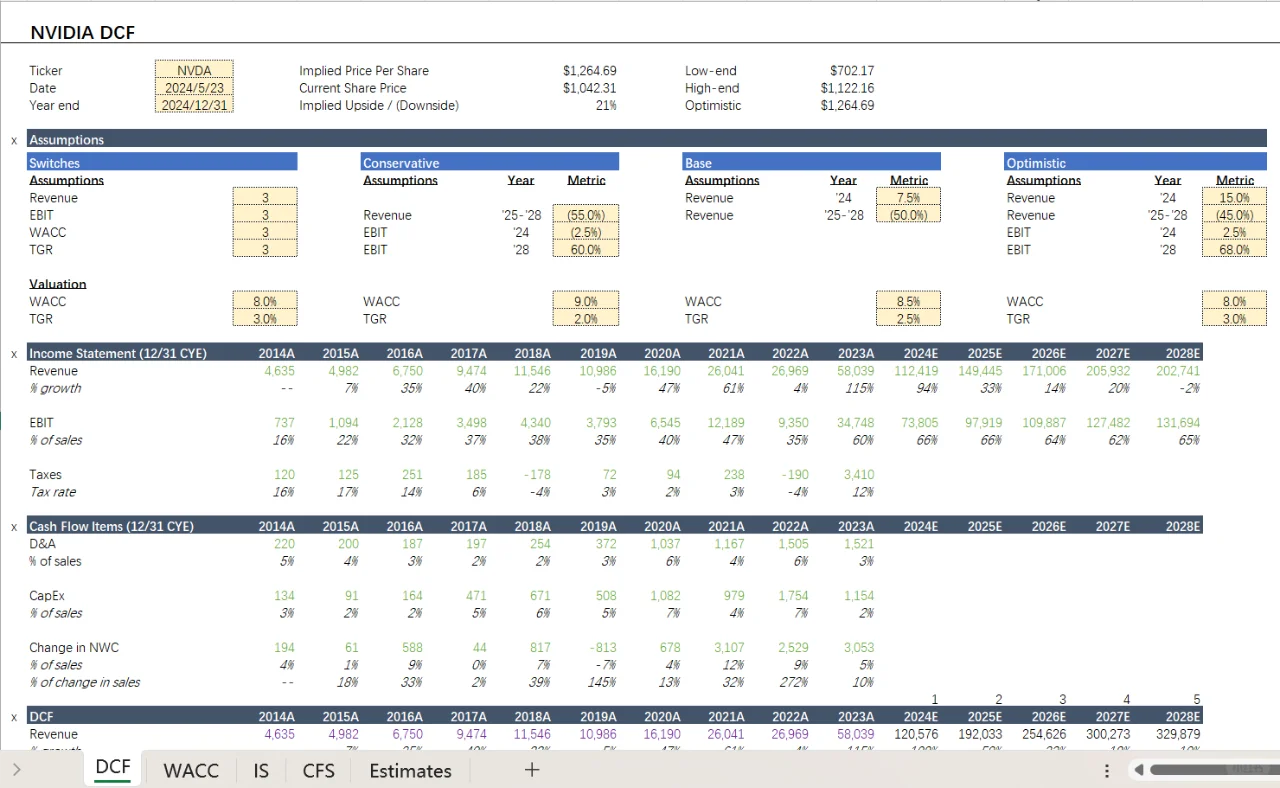The width and height of the screenshot is (1280, 788).
Task: Open the IS sheet tab
Action: pos(261,770)
